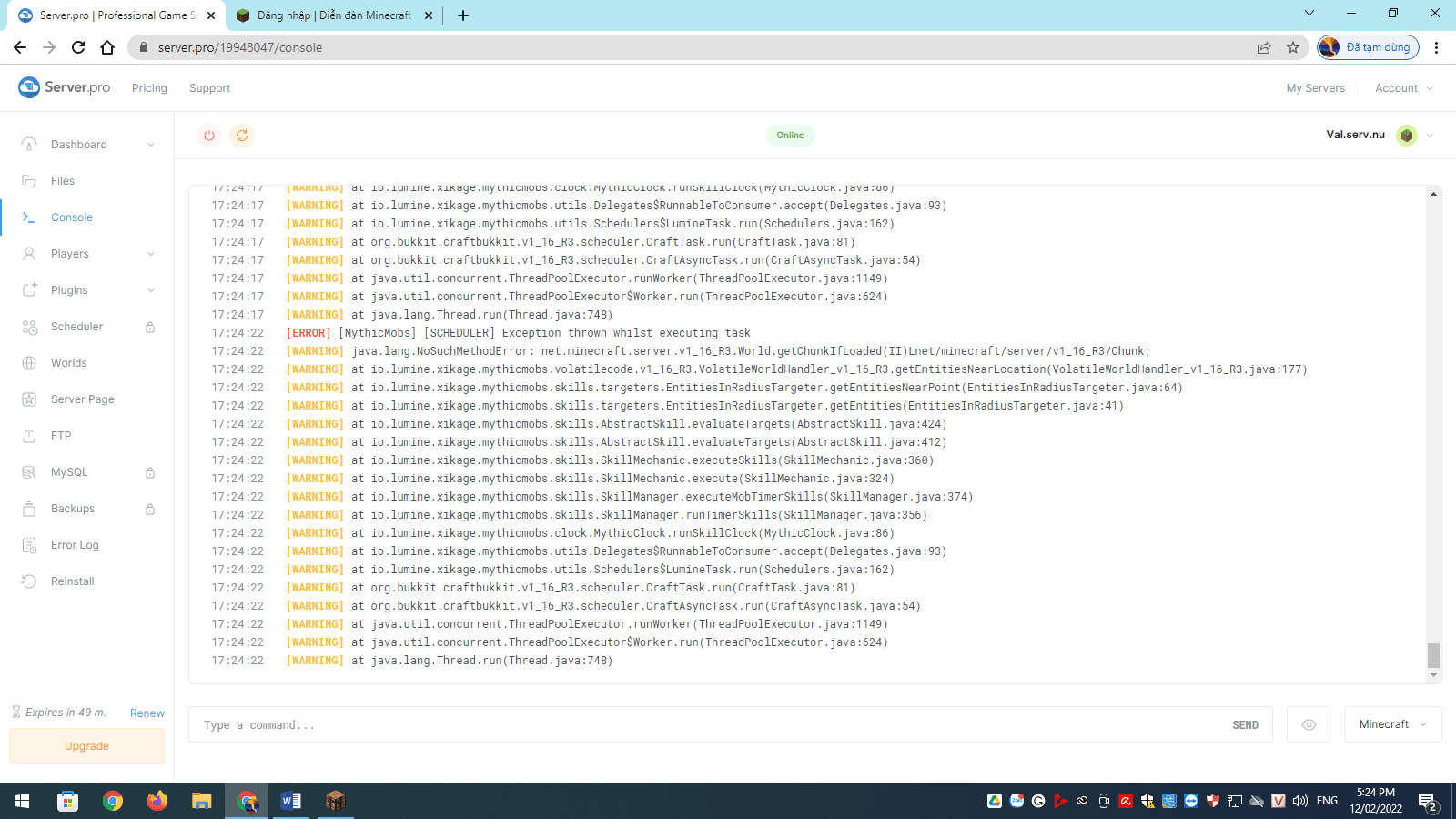Screen dimensions: 1456x819
Task: Click the Upgrade button
Action: click(86, 746)
